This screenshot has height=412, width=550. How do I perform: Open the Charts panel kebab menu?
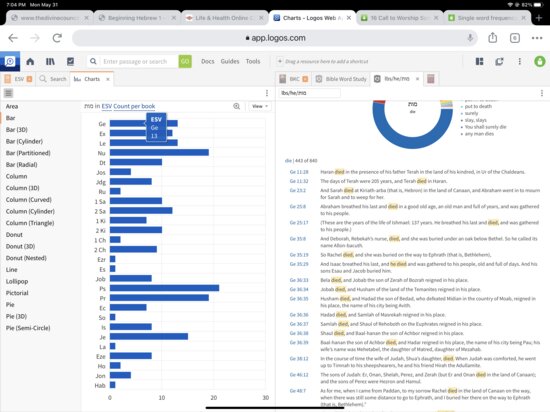267,93
